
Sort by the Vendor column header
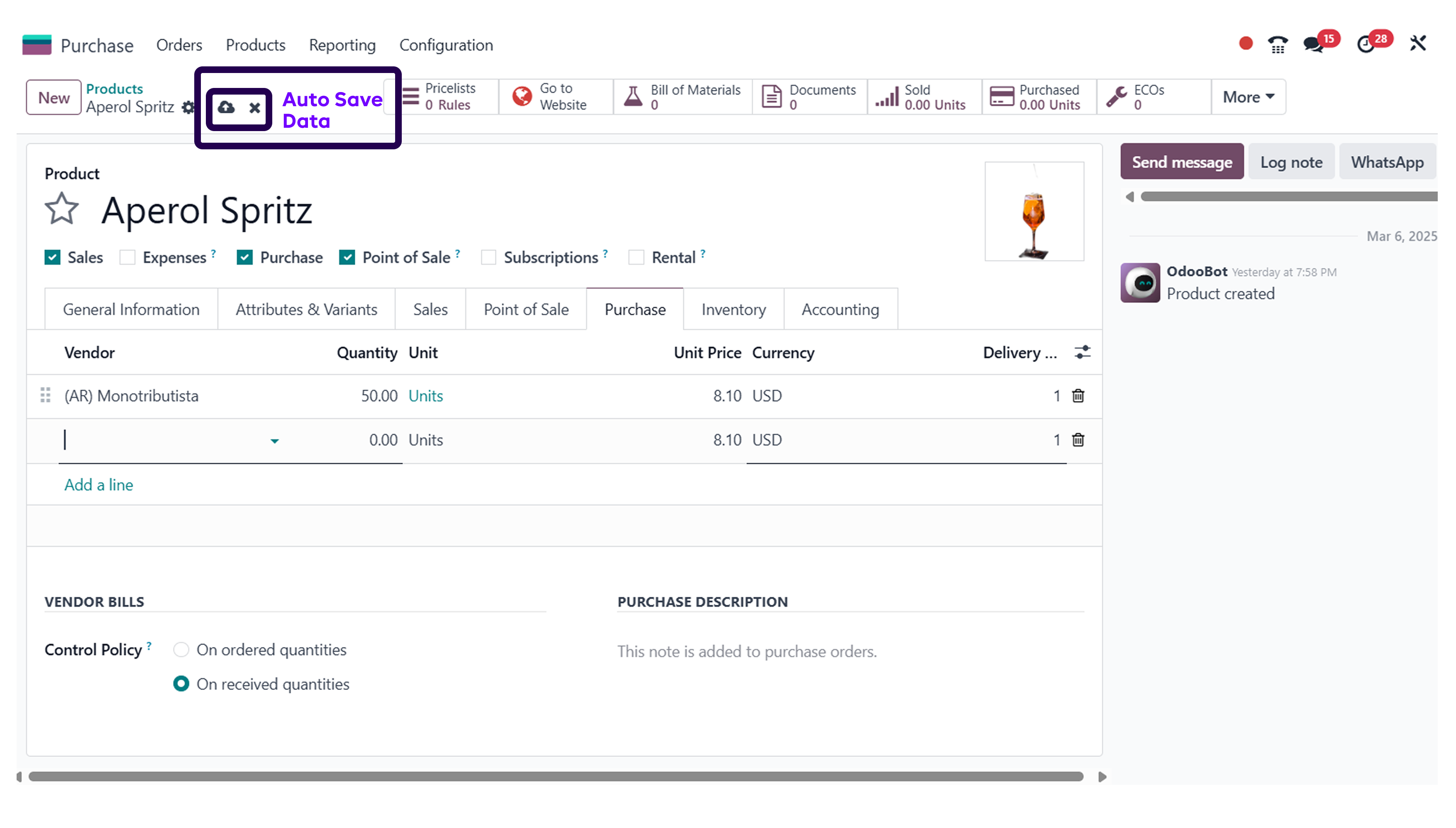click(x=89, y=353)
